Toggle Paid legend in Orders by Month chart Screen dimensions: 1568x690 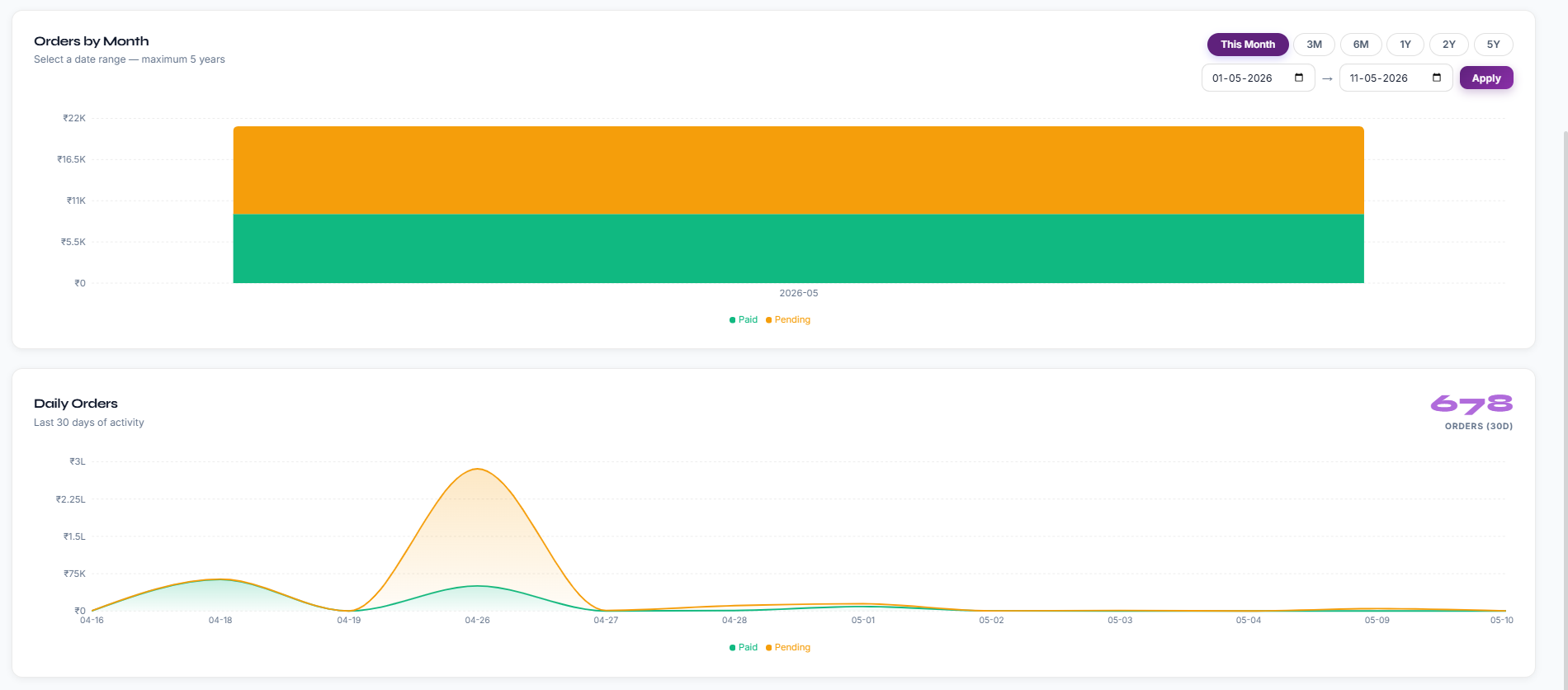point(744,319)
